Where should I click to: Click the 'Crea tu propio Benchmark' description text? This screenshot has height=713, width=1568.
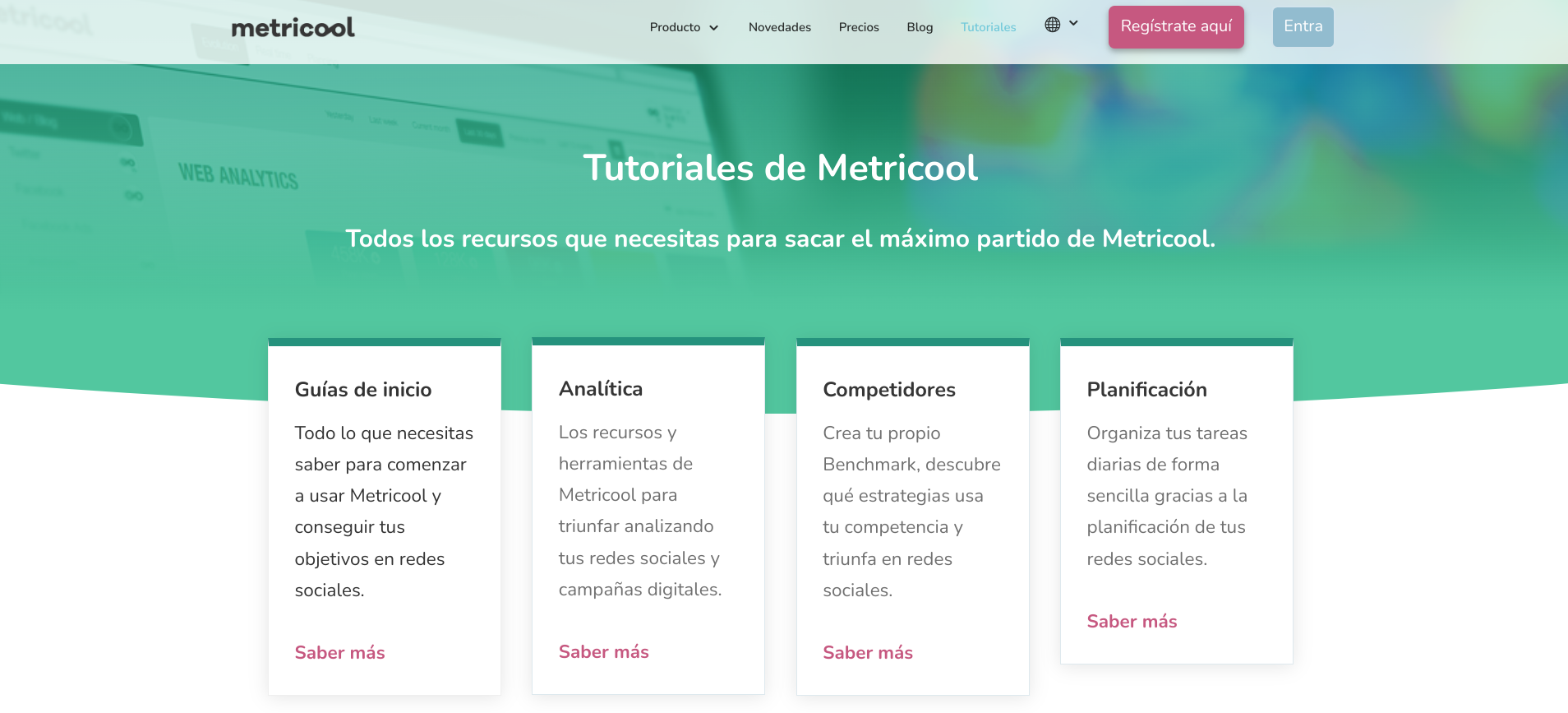pos(911,512)
